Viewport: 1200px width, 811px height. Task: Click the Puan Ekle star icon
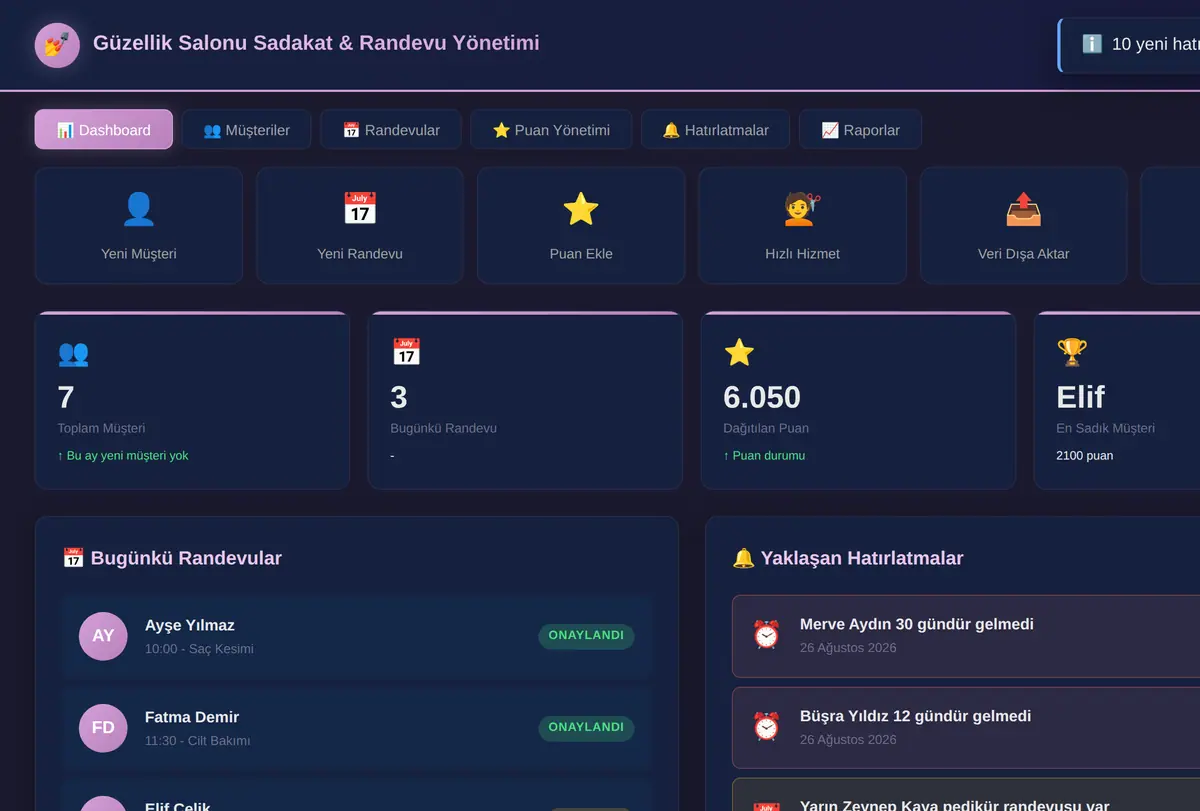click(x=581, y=209)
